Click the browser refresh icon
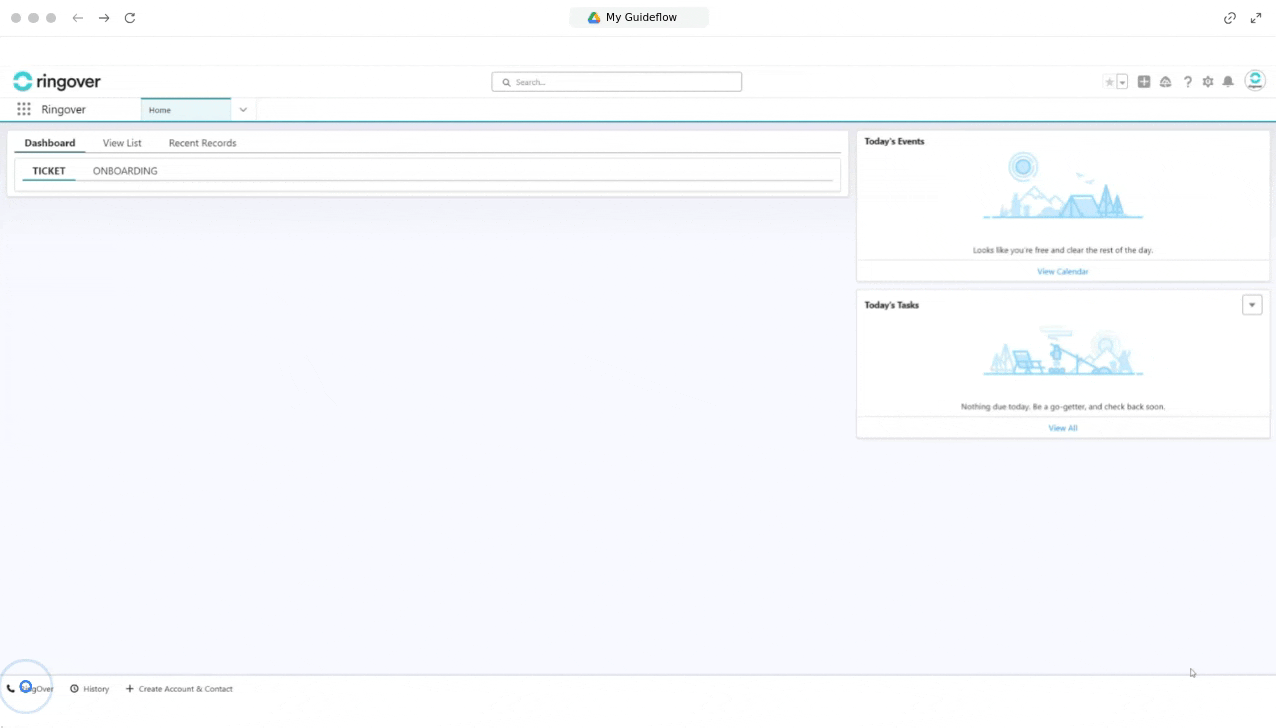This screenshot has height=728, width=1276. coord(129,17)
